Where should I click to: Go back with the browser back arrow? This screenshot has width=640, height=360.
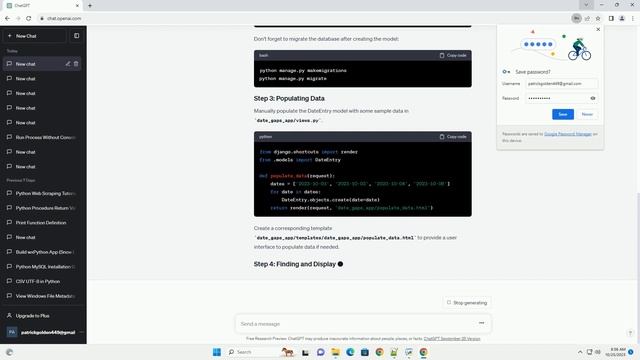point(7,18)
